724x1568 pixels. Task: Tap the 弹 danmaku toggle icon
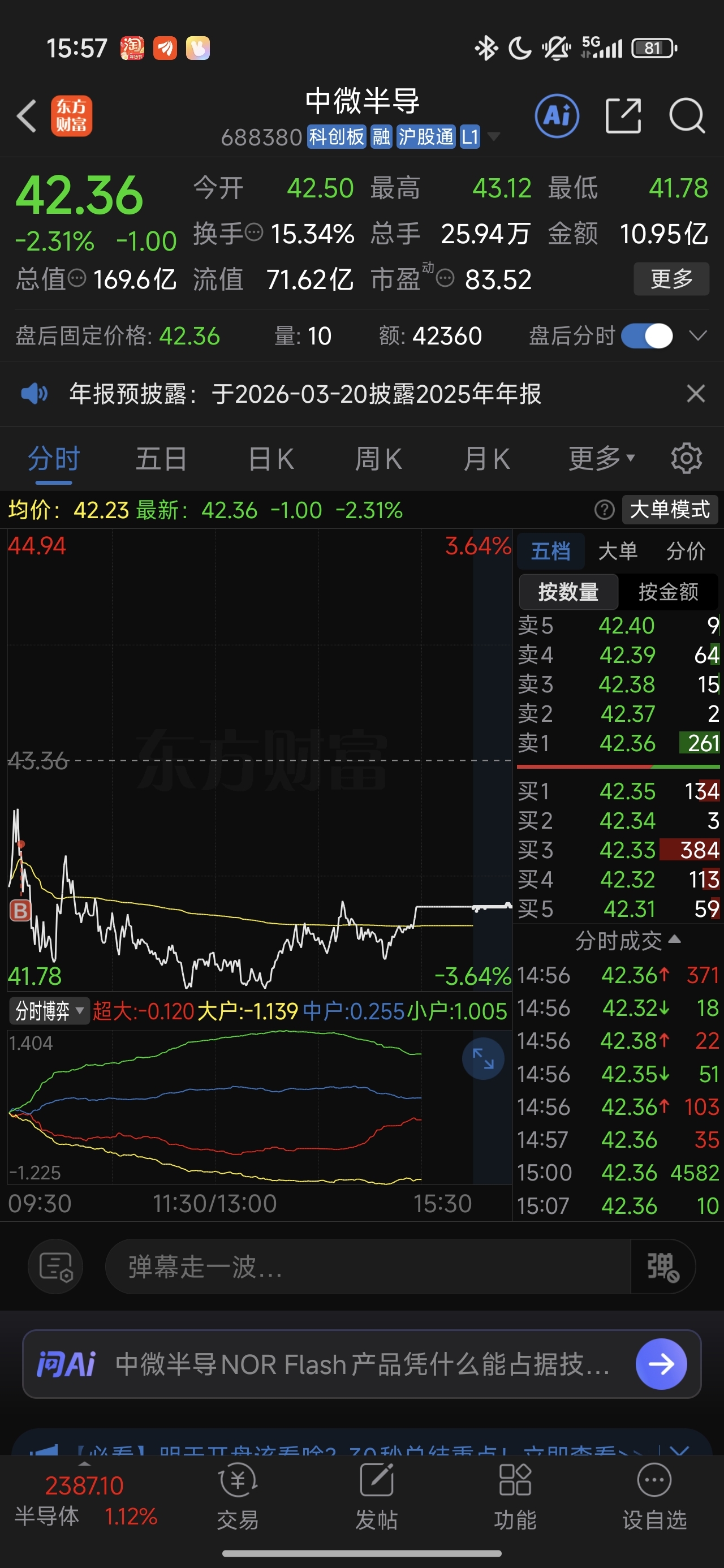[662, 1267]
